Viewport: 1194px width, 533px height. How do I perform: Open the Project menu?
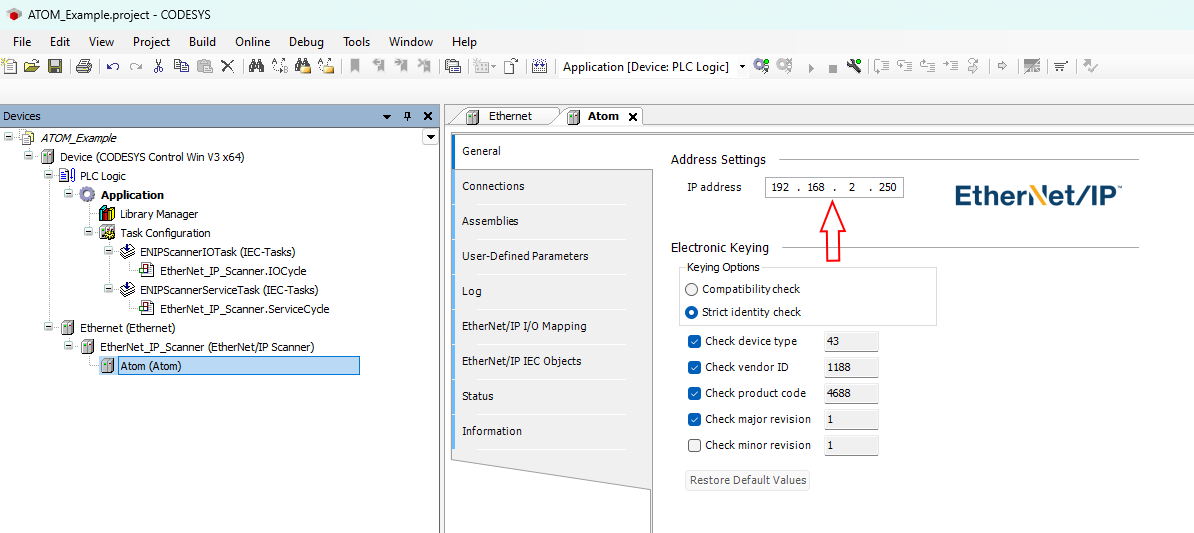[x=152, y=42]
